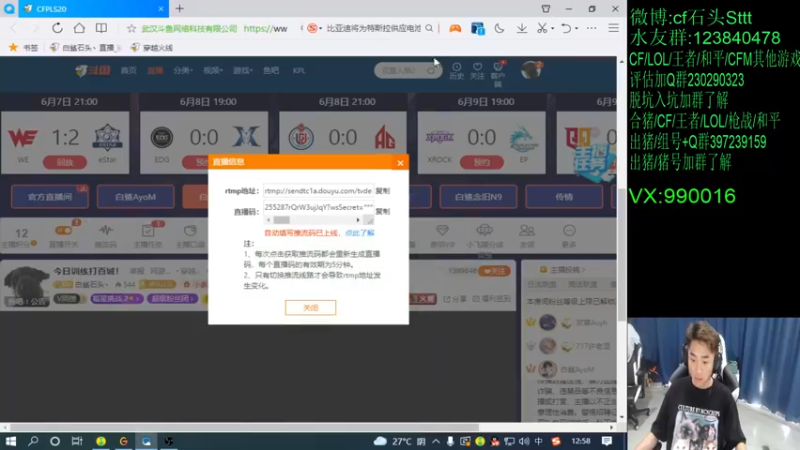Expand the undo closed tab dropdown arrow

coord(577,29)
